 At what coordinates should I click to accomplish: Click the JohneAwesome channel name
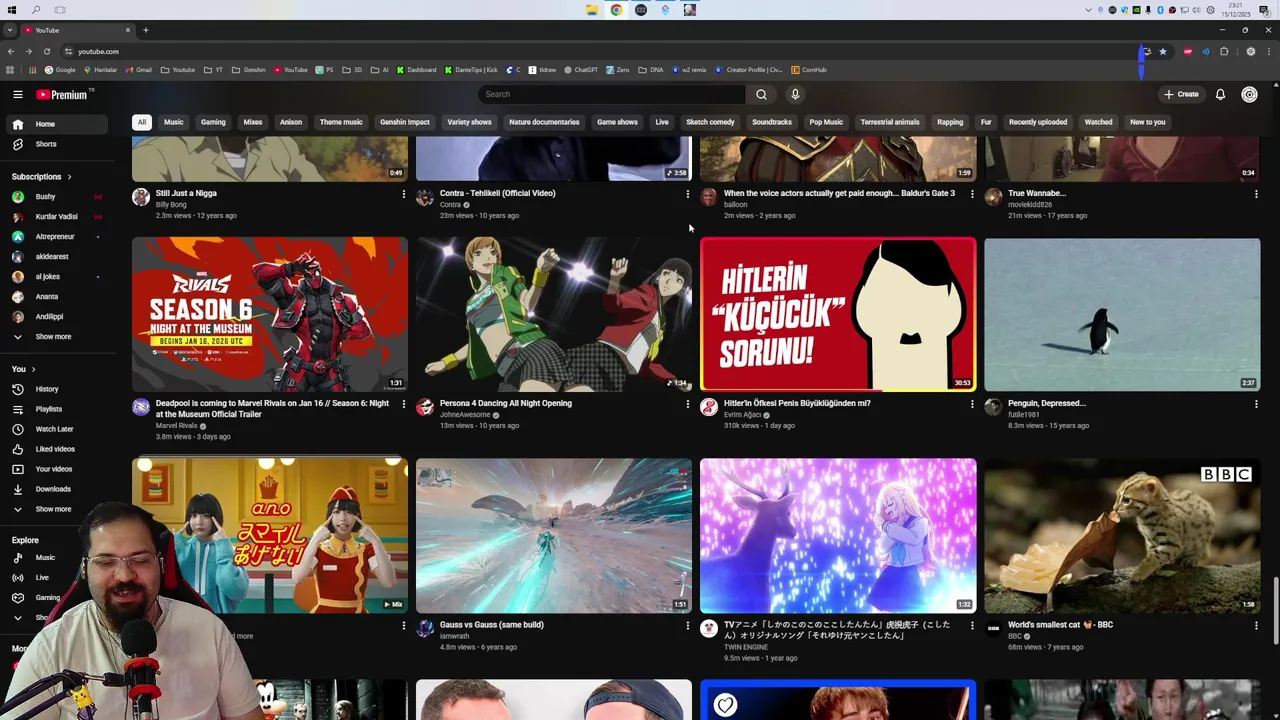pyautogui.click(x=465, y=415)
